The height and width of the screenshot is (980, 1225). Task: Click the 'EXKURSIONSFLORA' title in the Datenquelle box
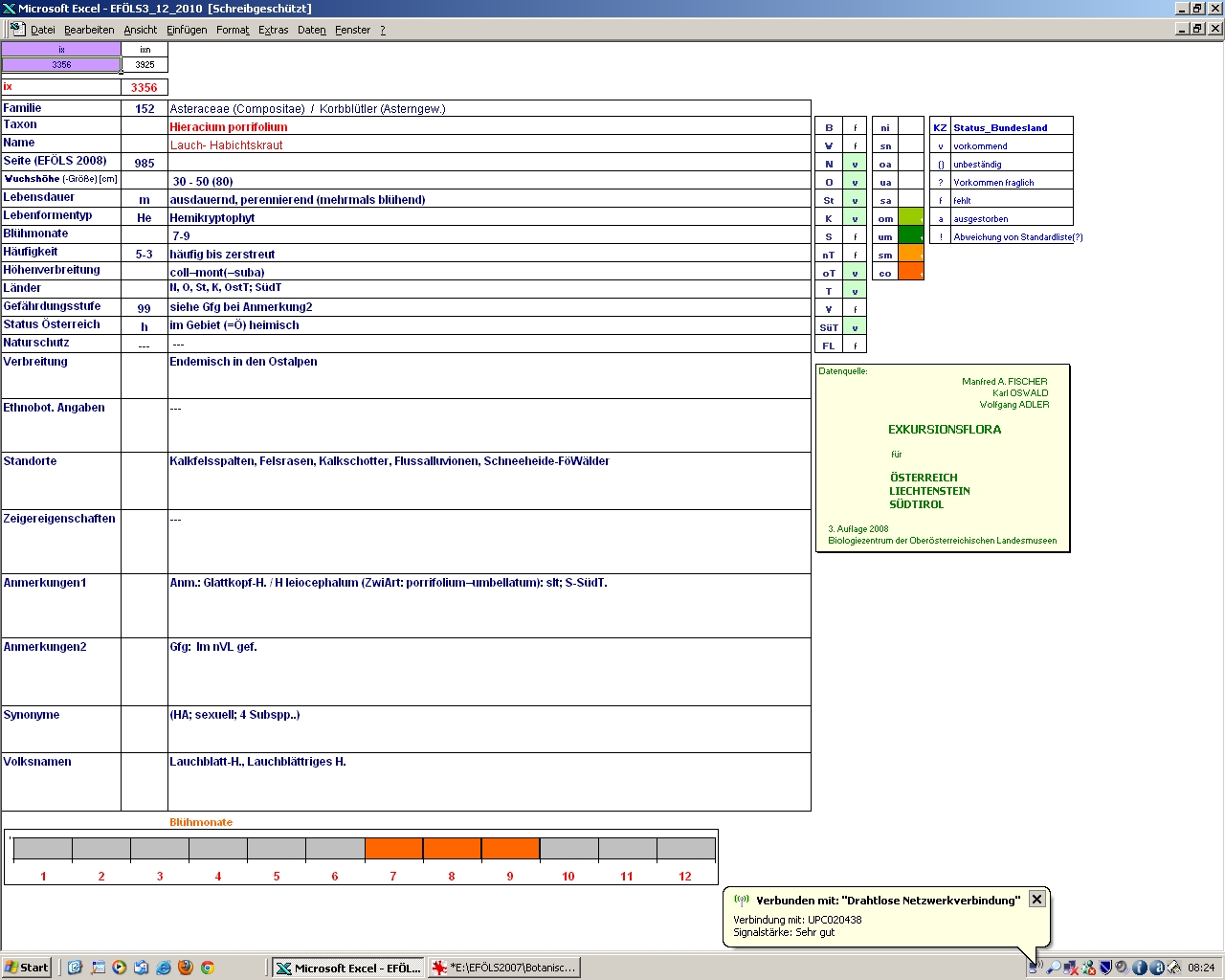click(945, 430)
